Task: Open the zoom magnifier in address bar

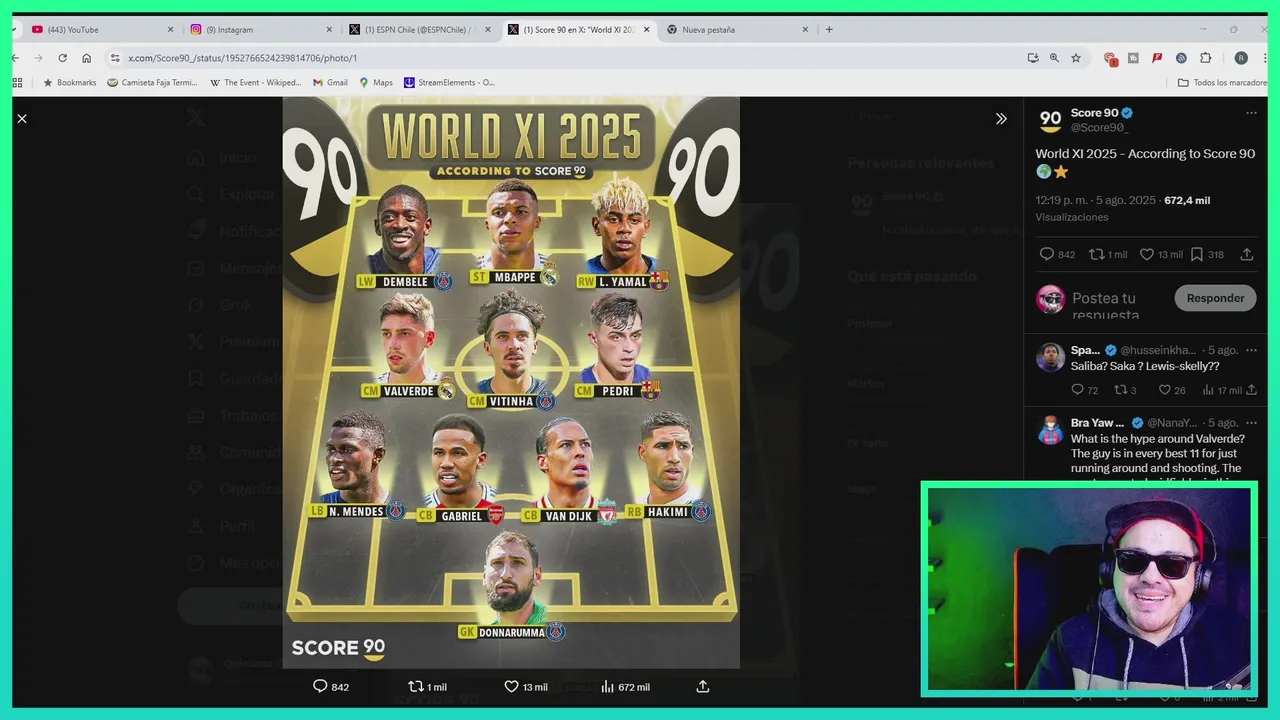Action: (x=1054, y=58)
